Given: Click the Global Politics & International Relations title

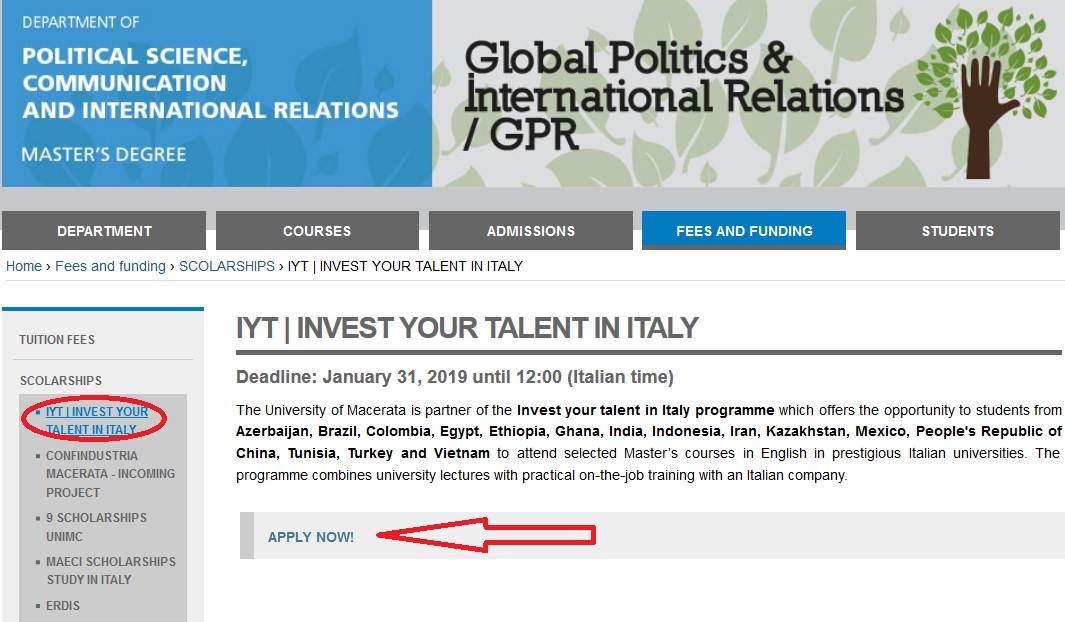Looking at the screenshot, I should (x=683, y=95).
